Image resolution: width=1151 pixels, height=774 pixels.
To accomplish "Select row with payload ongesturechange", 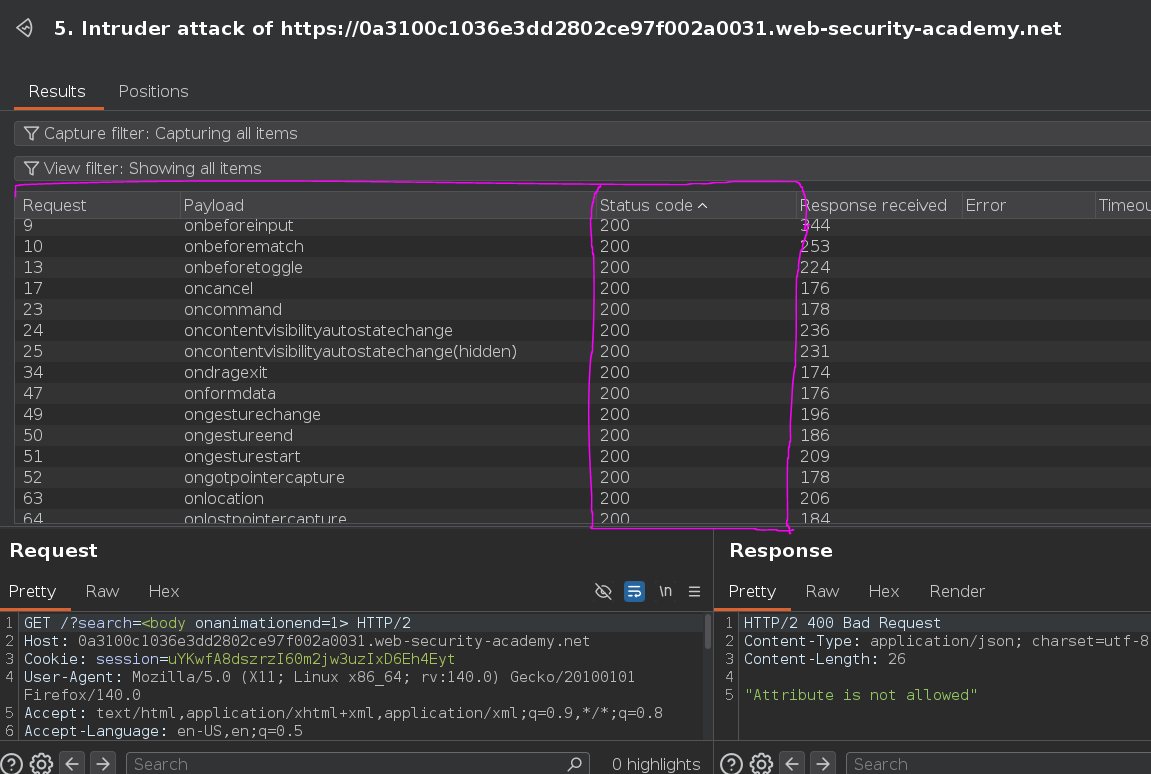I will [x=583, y=414].
